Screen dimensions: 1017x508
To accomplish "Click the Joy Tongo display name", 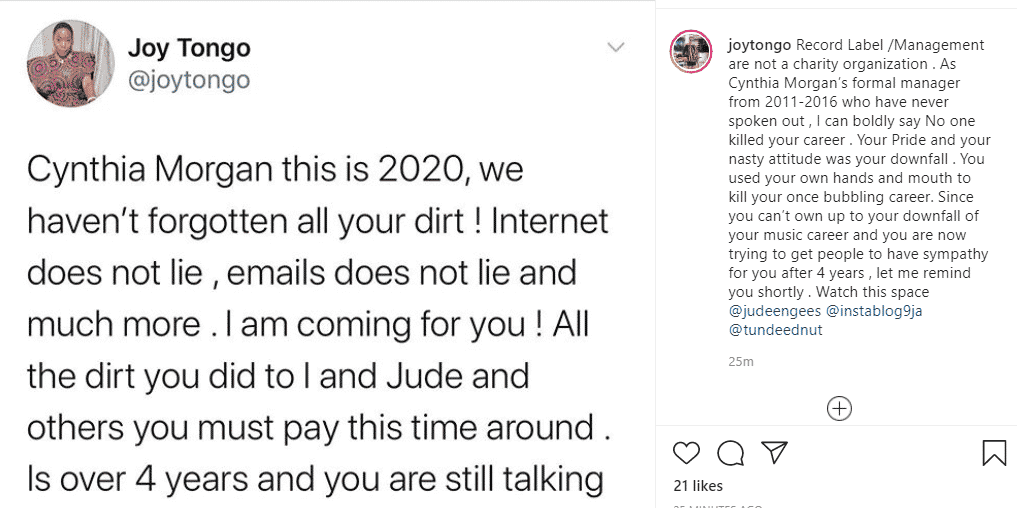I will pyautogui.click(x=189, y=48).
